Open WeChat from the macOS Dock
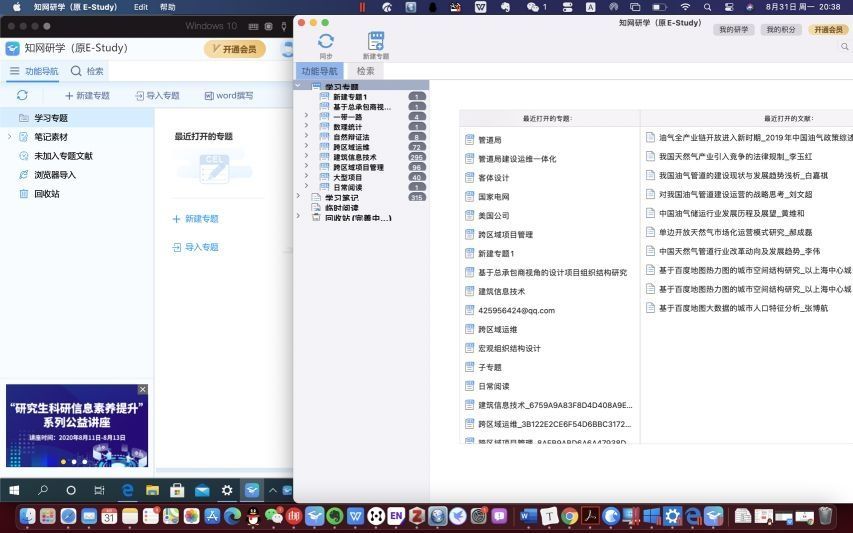Screen dimensions: 853x533 (x=274, y=516)
